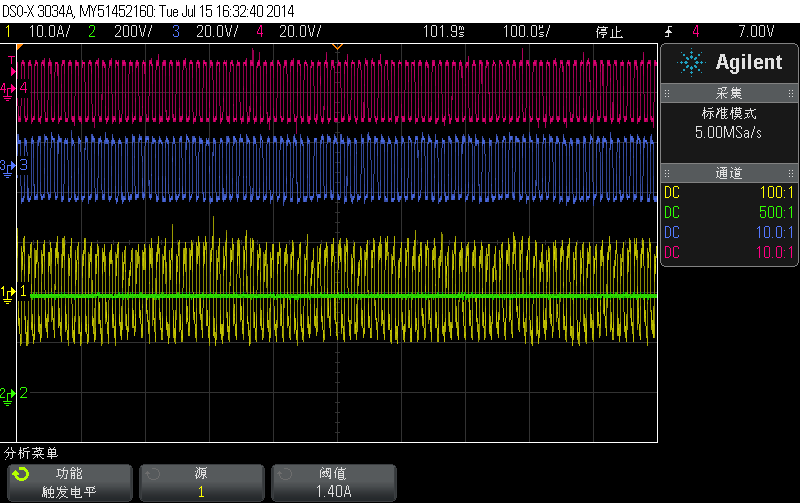Open the 源 source selection softkey

coord(201,482)
